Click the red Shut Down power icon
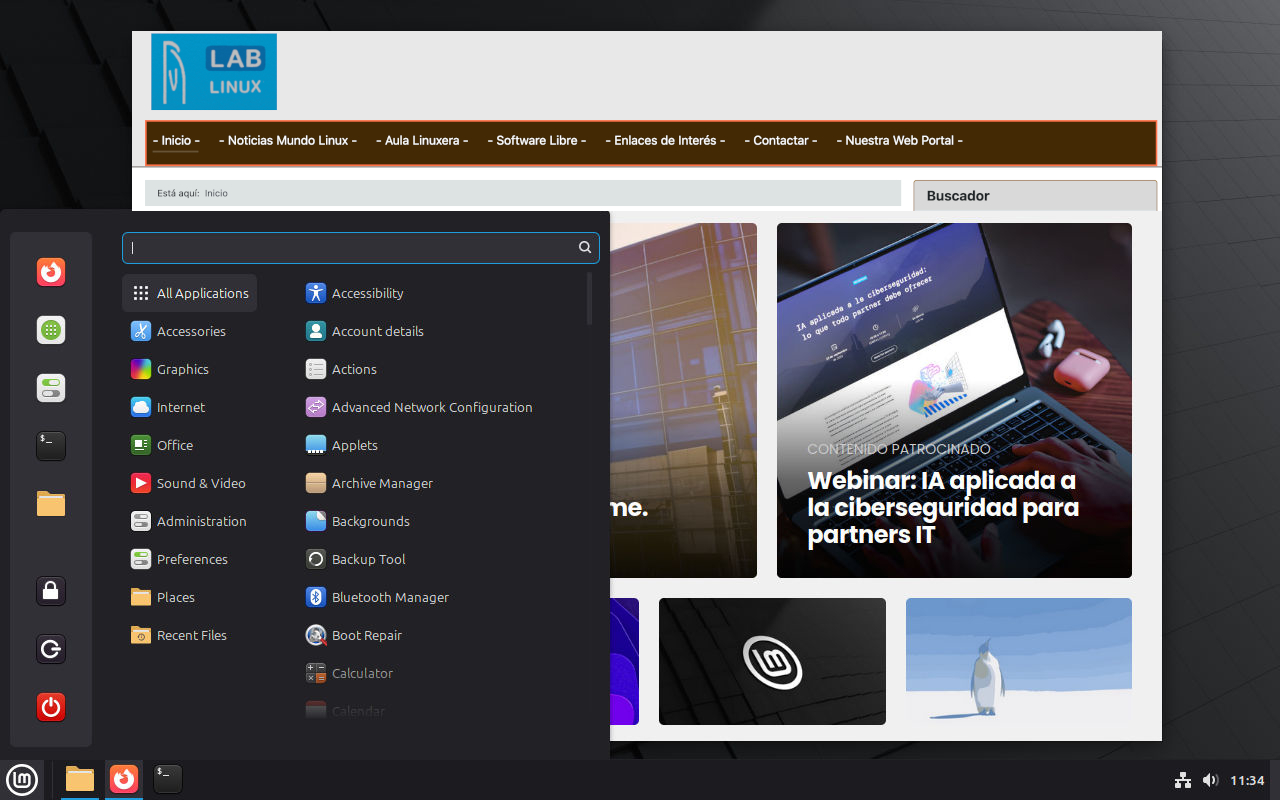The width and height of the screenshot is (1280, 800). point(51,708)
